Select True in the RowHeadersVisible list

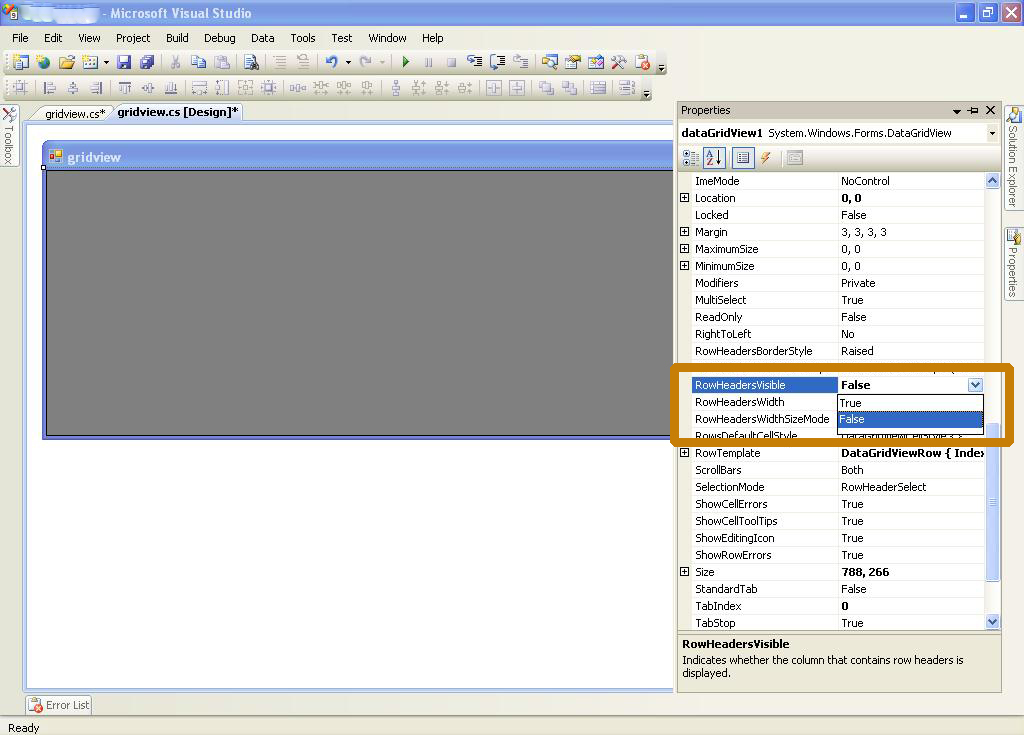(878, 402)
